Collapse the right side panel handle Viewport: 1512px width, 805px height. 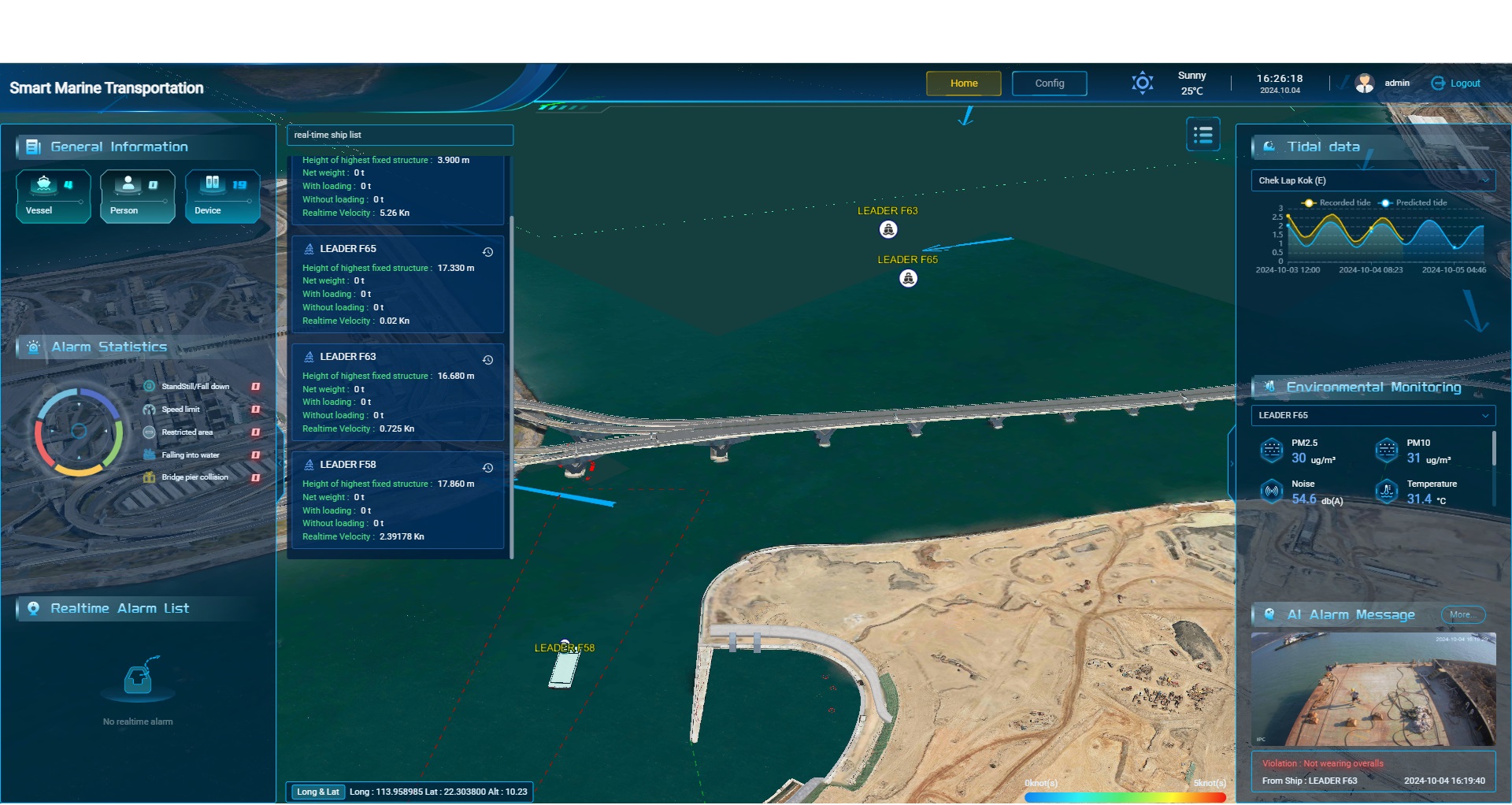[x=1231, y=464]
